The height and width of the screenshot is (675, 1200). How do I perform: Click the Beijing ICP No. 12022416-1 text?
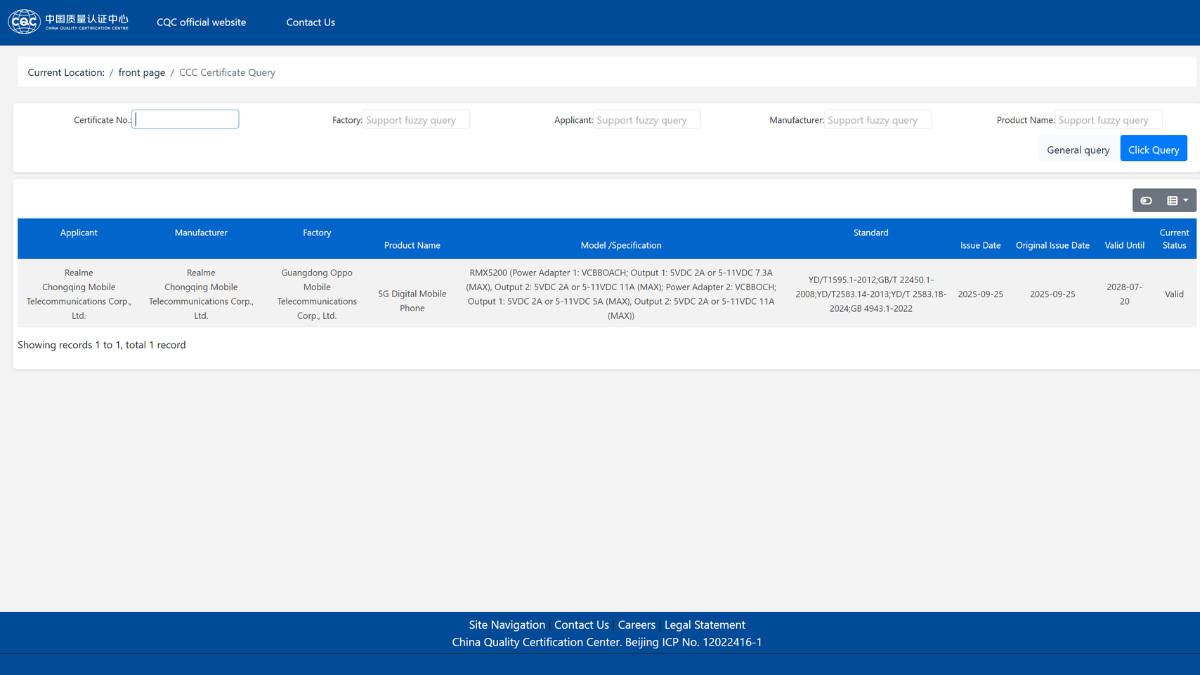pyautogui.click(x=693, y=643)
